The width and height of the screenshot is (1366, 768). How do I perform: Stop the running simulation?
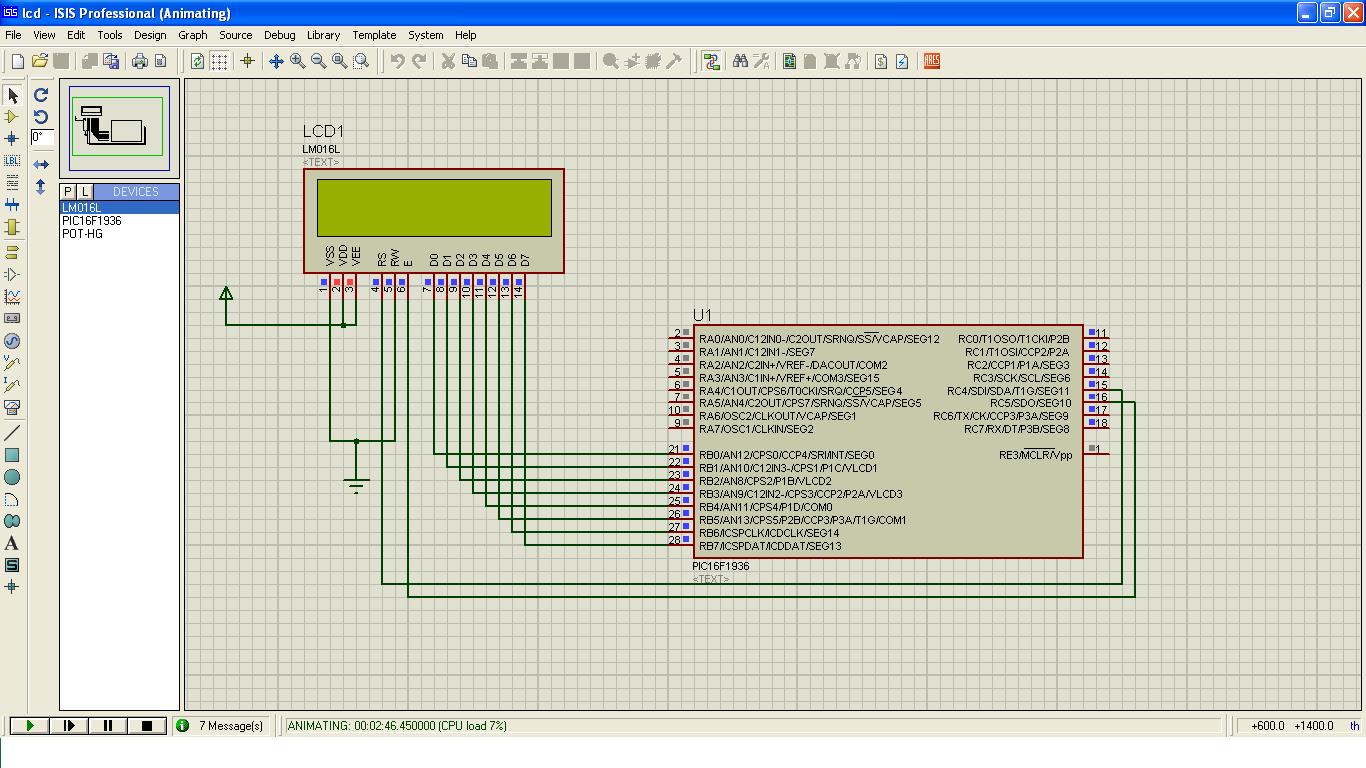[x=146, y=726]
